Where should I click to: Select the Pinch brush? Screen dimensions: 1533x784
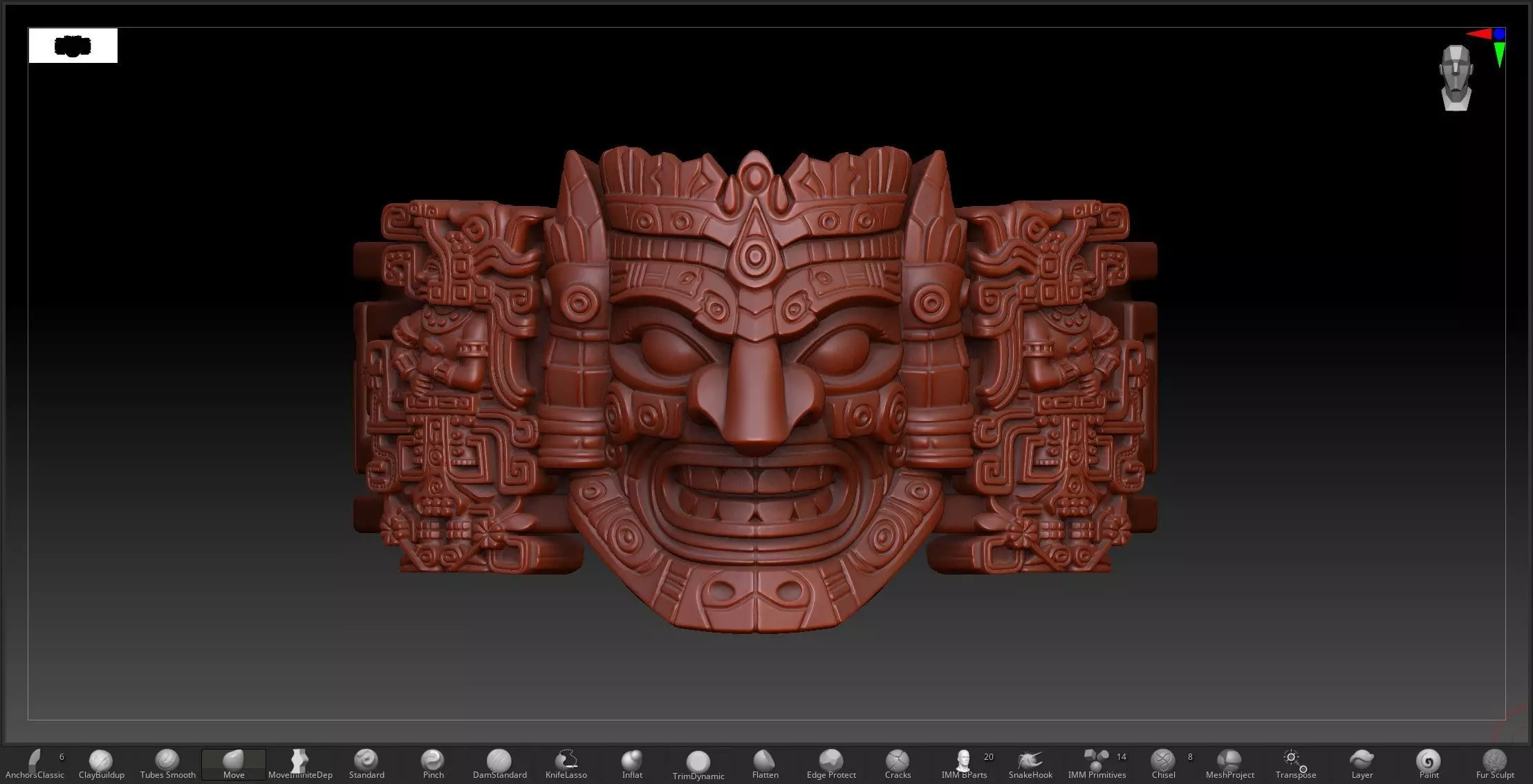[x=433, y=764]
